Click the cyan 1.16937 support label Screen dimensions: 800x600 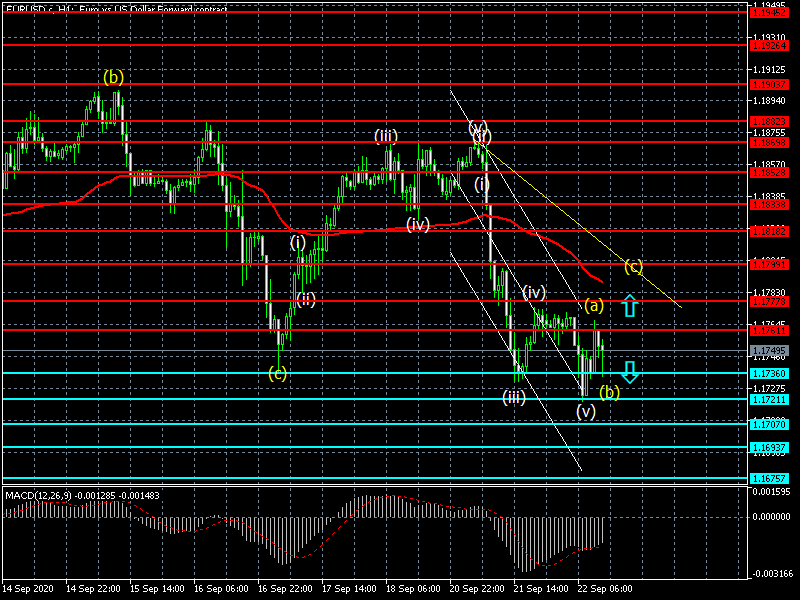click(x=769, y=448)
